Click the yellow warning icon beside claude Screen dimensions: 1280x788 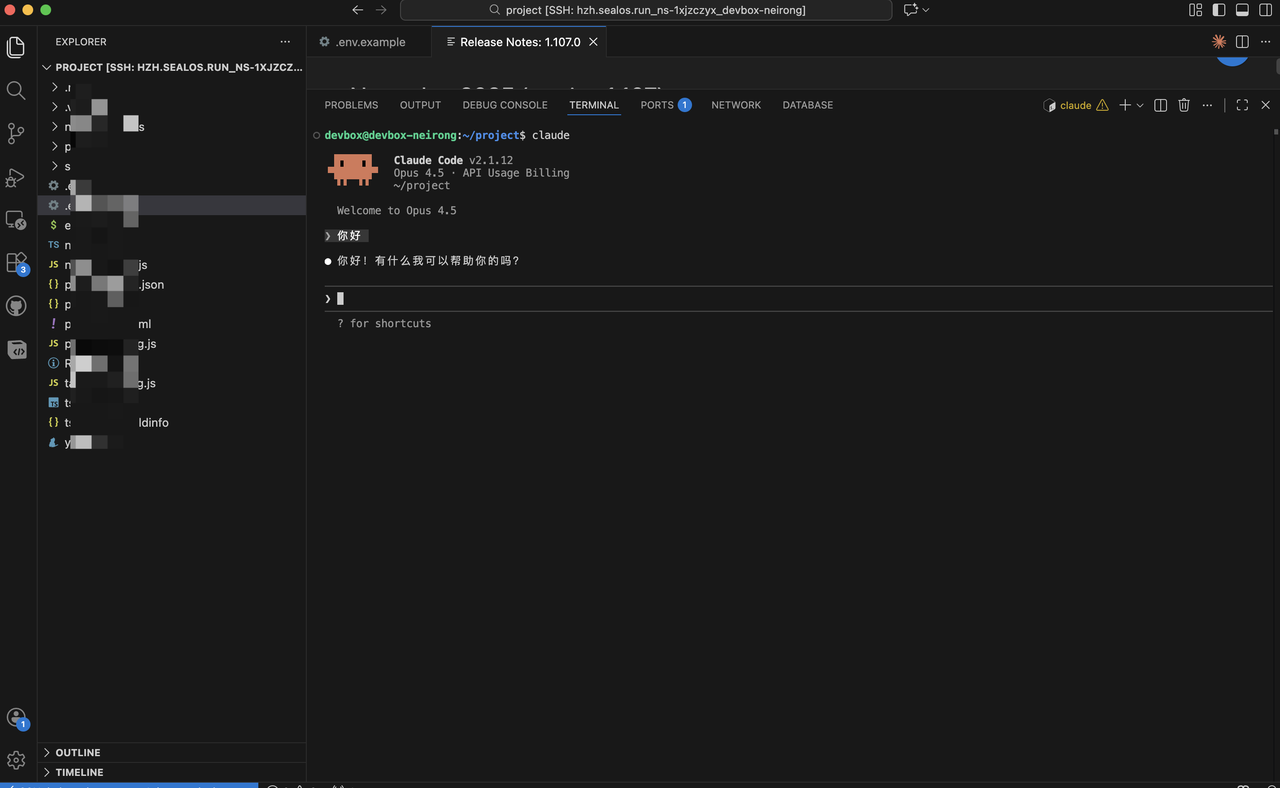(1102, 105)
